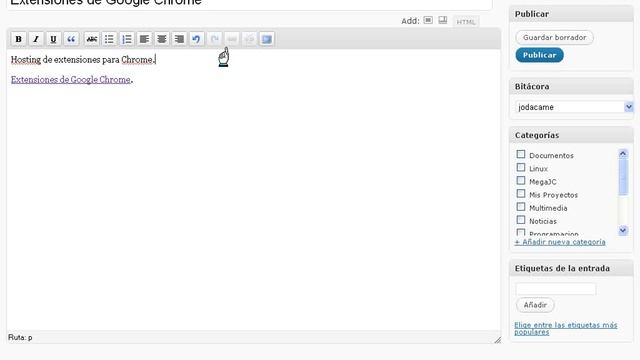Screen dimensions: 640x360
Task: Add media via second Add icon
Action: (443, 20)
